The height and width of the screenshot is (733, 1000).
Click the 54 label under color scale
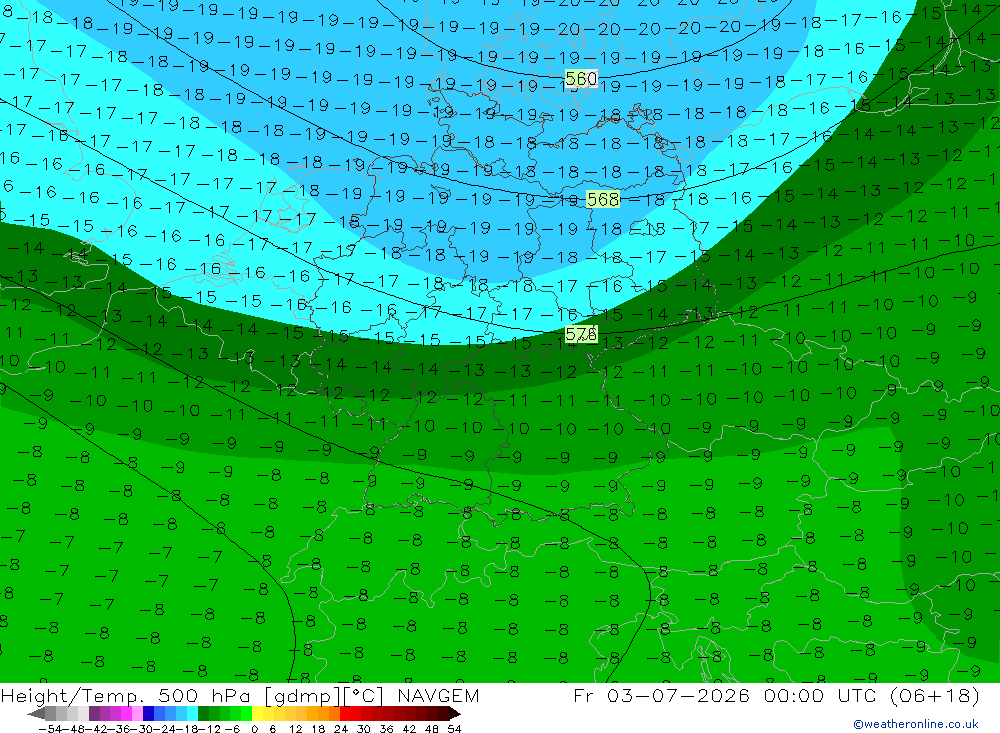pos(454,729)
